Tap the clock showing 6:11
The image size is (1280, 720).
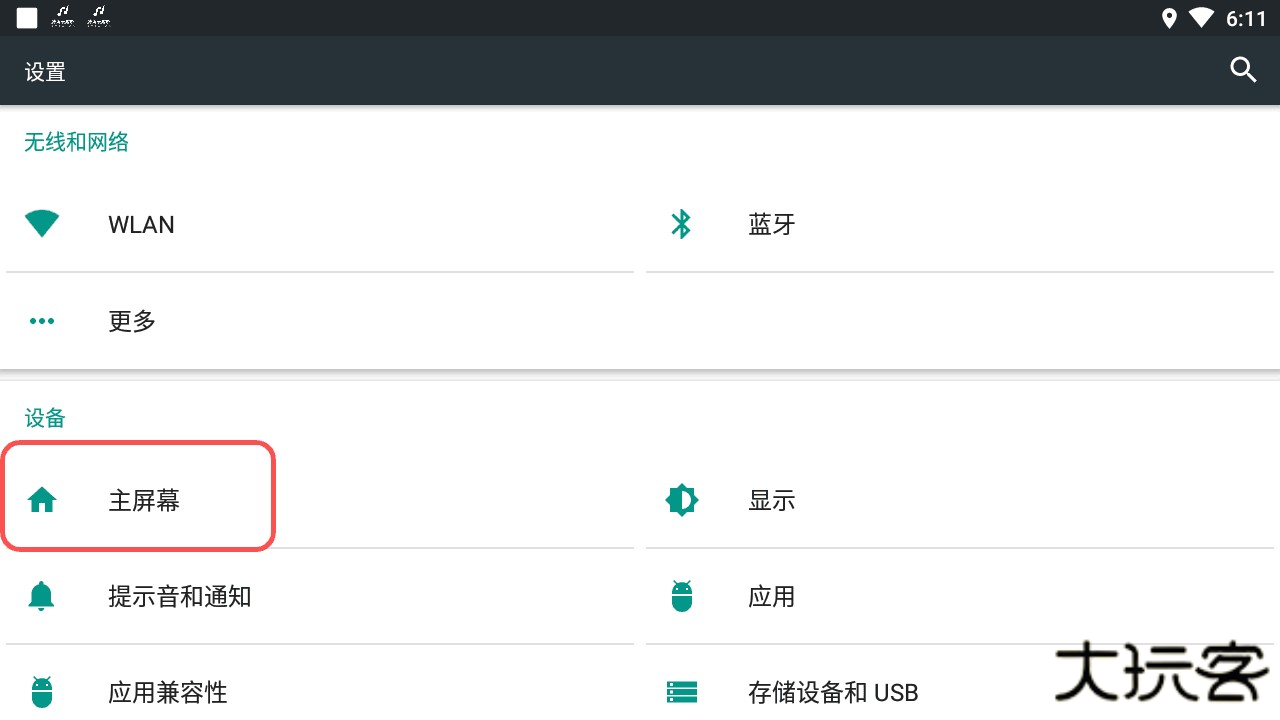[1248, 17]
